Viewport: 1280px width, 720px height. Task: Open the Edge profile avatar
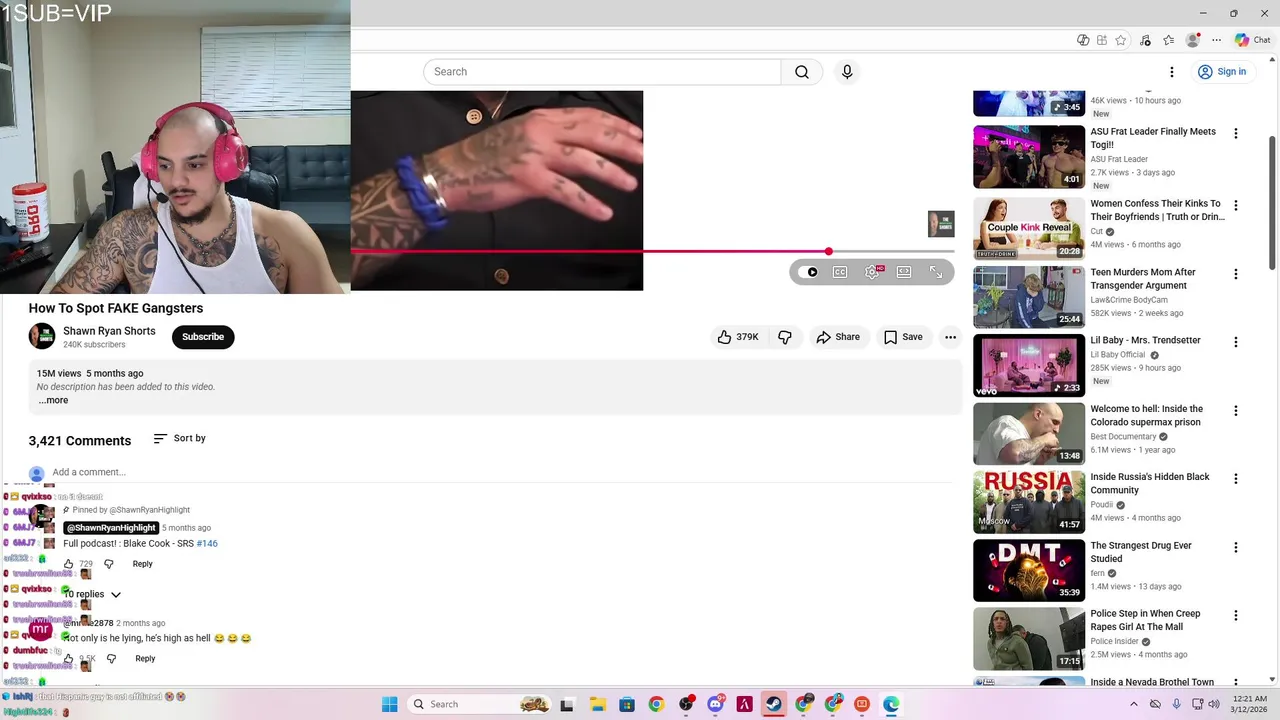[x=1192, y=40]
